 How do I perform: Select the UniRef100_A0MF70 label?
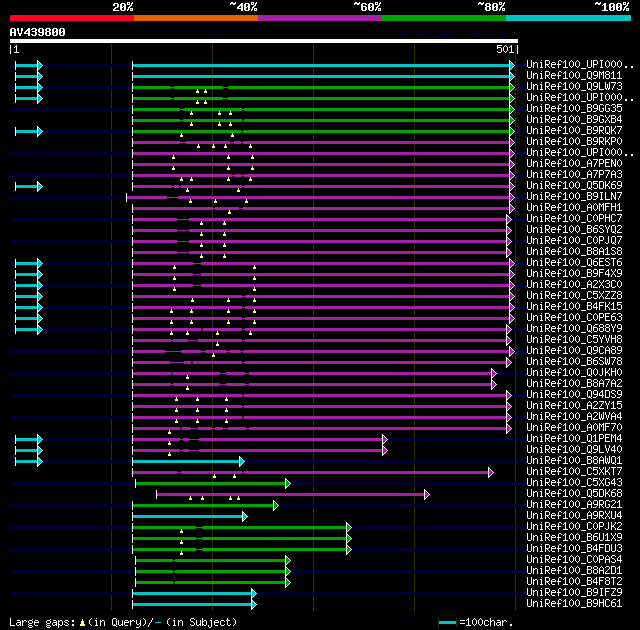click(x=574, y=428)
